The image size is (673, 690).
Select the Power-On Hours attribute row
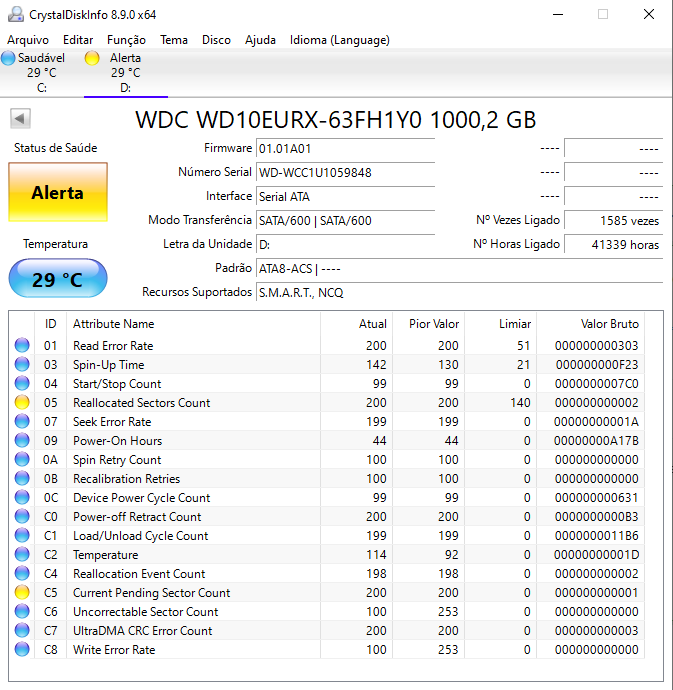[x=326, y=440]
